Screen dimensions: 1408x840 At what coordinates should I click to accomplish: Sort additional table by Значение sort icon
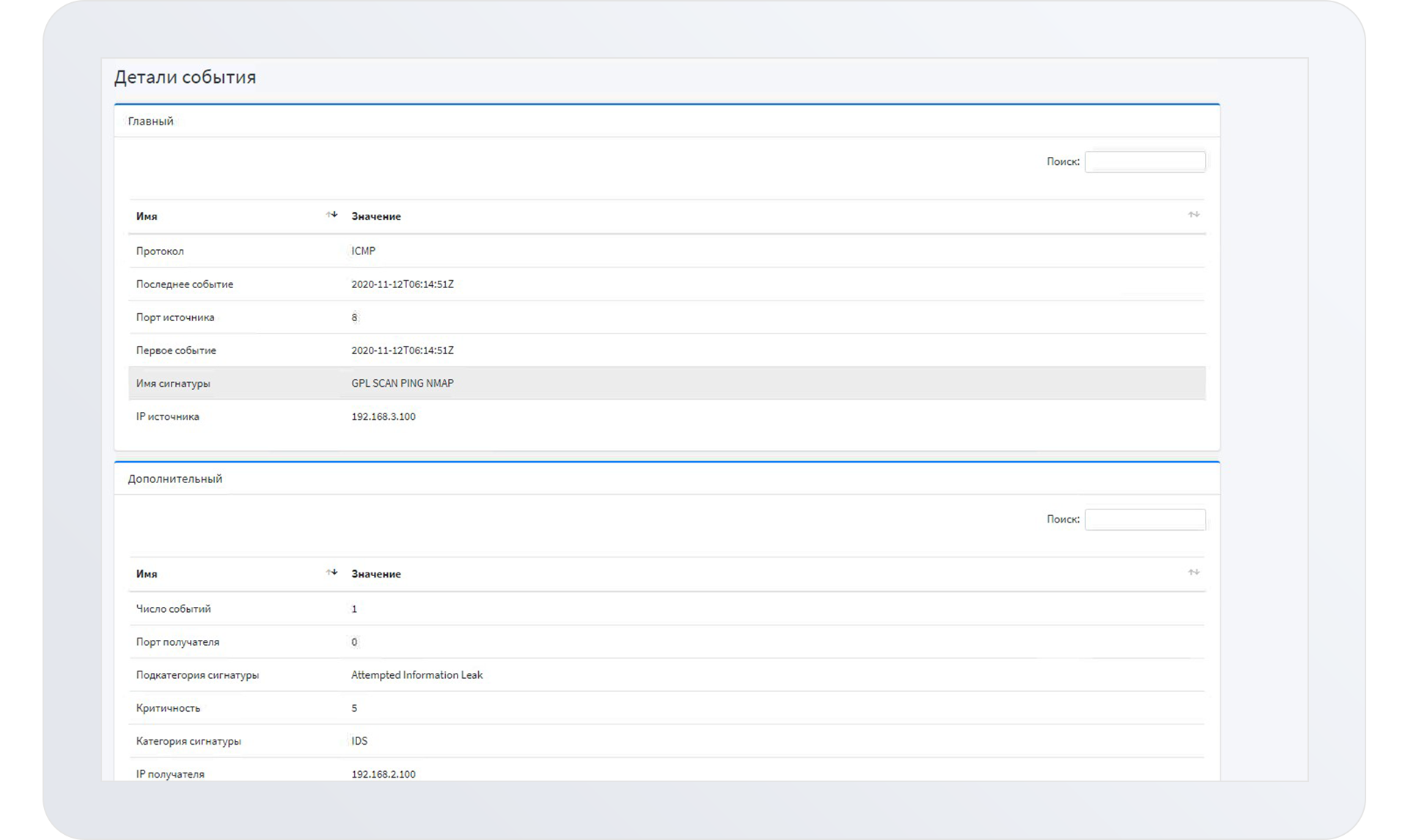click(1193, 572)
